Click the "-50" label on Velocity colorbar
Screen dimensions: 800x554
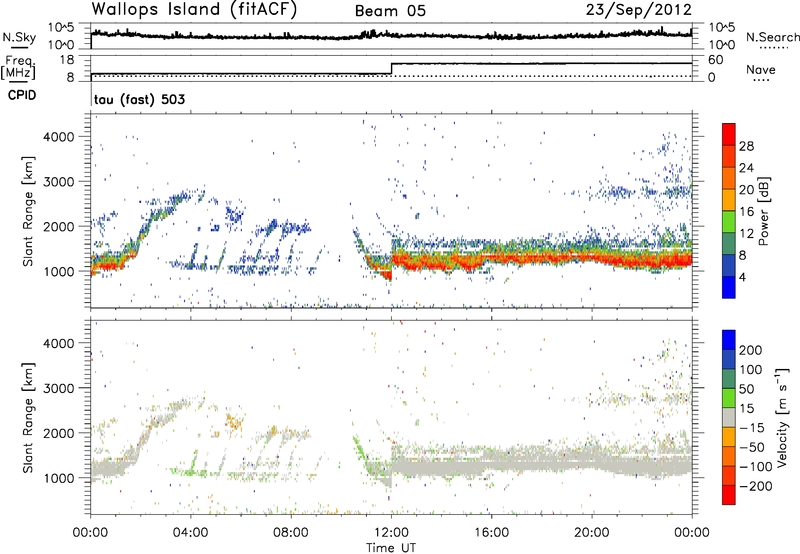[752, 447]
